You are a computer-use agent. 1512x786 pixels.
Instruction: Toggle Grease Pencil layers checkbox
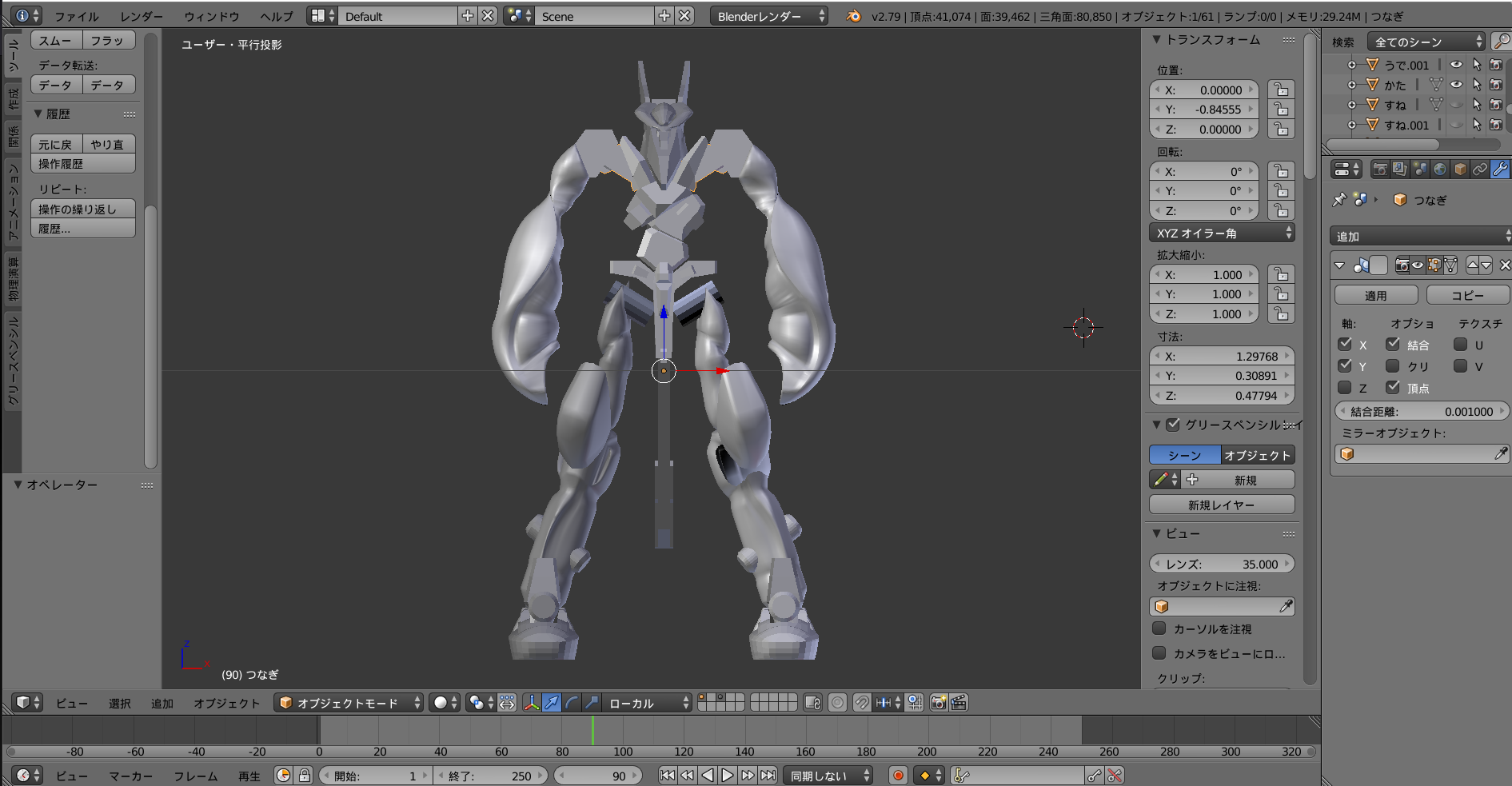pyautogui.click(x=1173, y=425)
